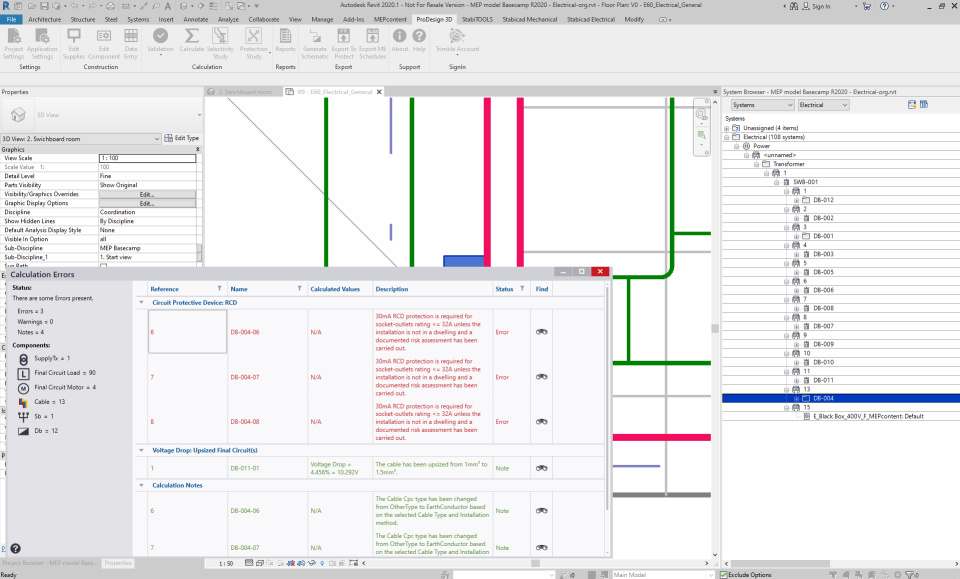Open Export To Protect tool
960x579 pixels.
pos(344,36)
